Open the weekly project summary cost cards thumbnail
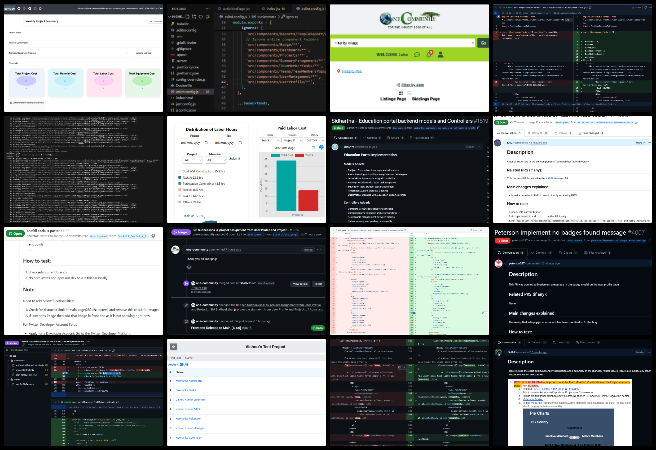The image size is (656, 450). [83, 58]
